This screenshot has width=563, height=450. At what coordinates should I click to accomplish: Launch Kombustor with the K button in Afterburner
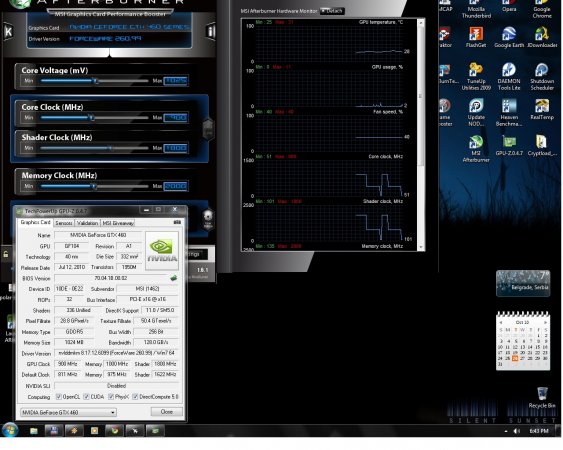(x=8, y=32)
